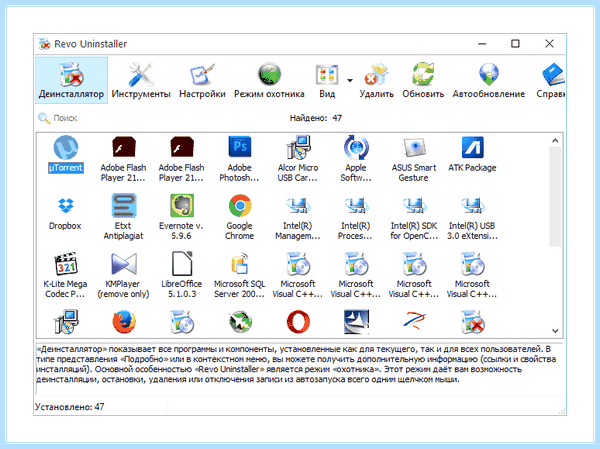Select the second Microsoft Visual C++ entry

click(356, 276)
